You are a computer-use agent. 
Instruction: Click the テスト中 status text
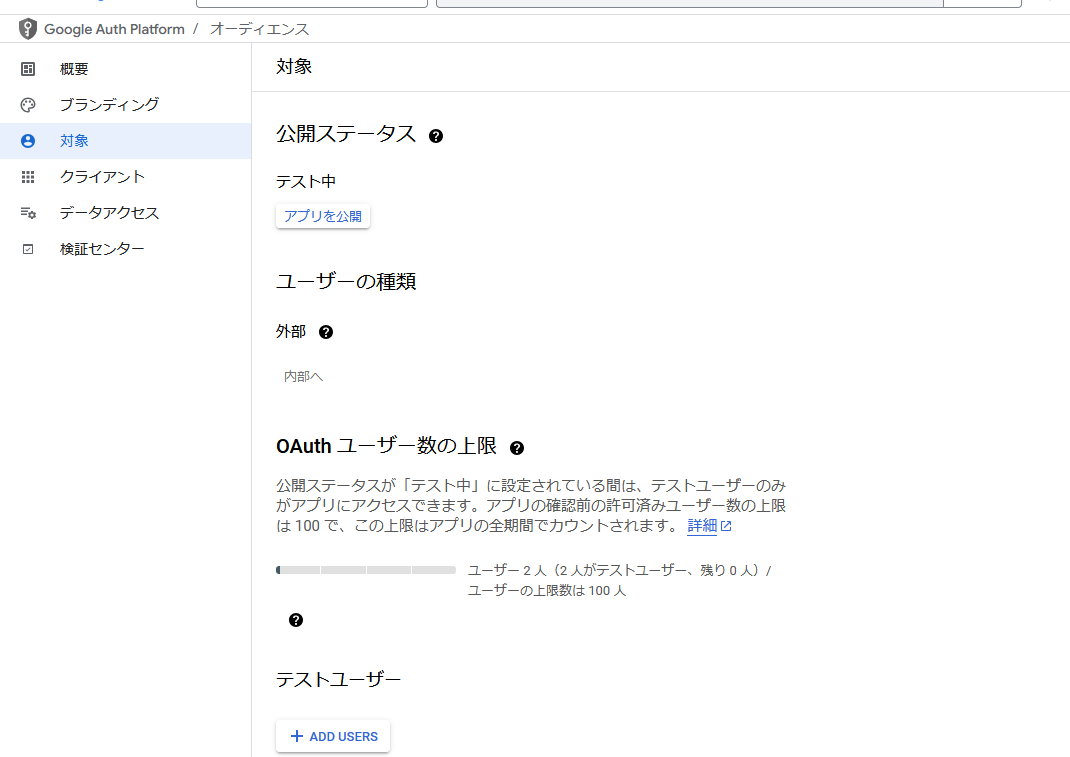coord(306,182)
